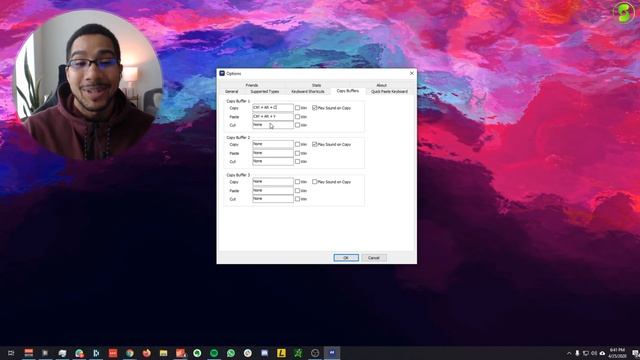Open WhatsApp from the taskbar
Screen dimensions: 640x360
point(231,353)
